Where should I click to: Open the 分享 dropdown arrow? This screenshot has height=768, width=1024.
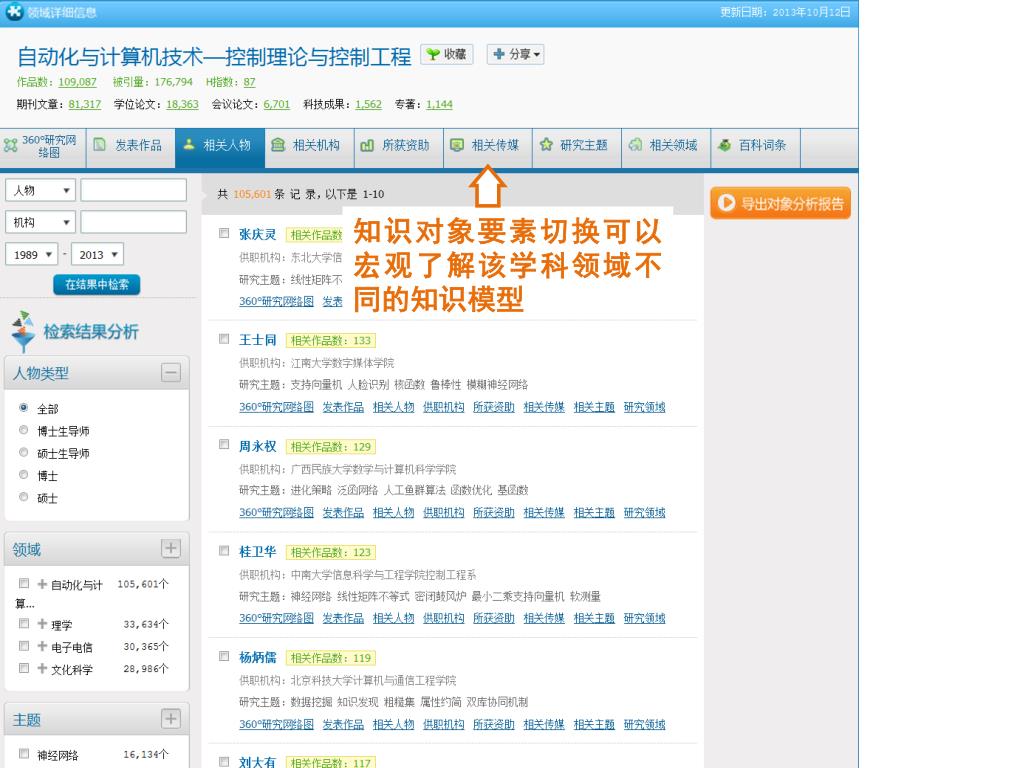537,55
